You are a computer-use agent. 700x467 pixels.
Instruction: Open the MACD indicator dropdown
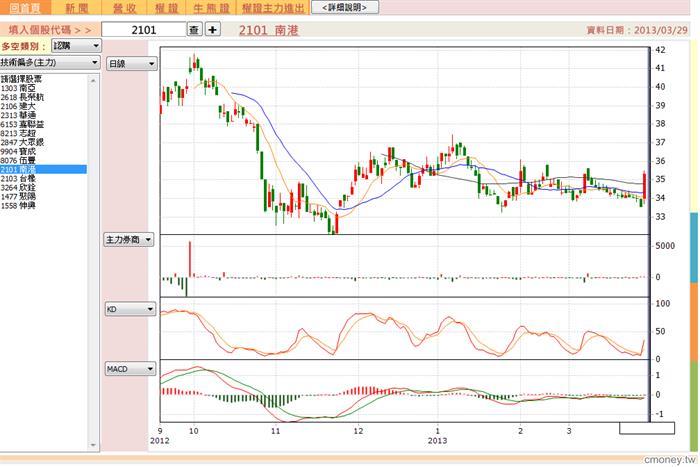point(131,369)
